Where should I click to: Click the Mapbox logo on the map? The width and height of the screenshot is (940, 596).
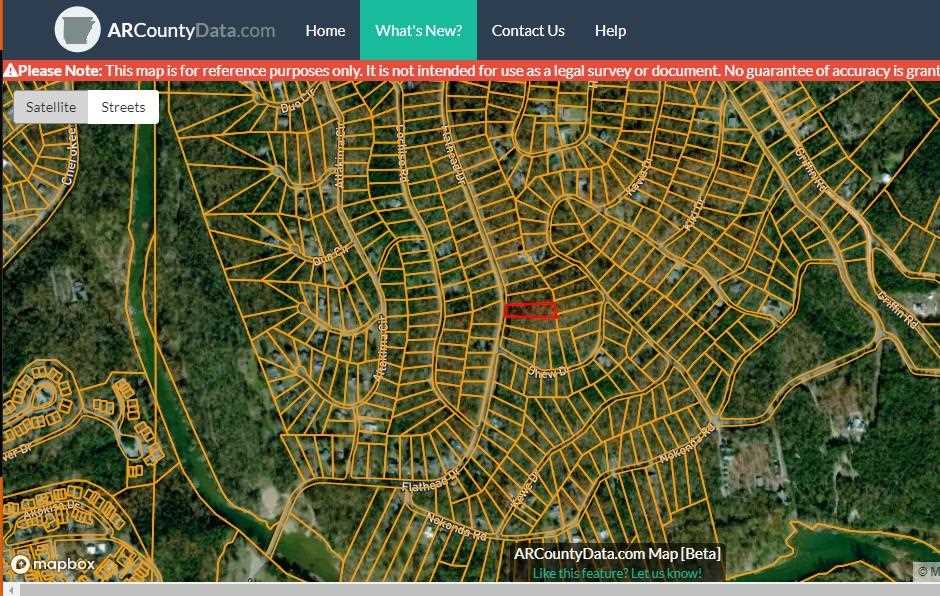point(54,564)
